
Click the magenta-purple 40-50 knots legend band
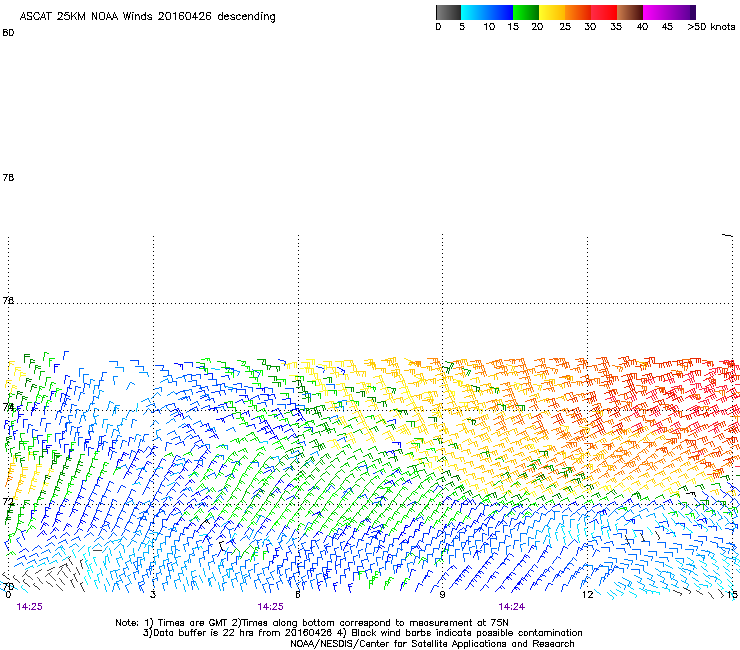[669, 12]
